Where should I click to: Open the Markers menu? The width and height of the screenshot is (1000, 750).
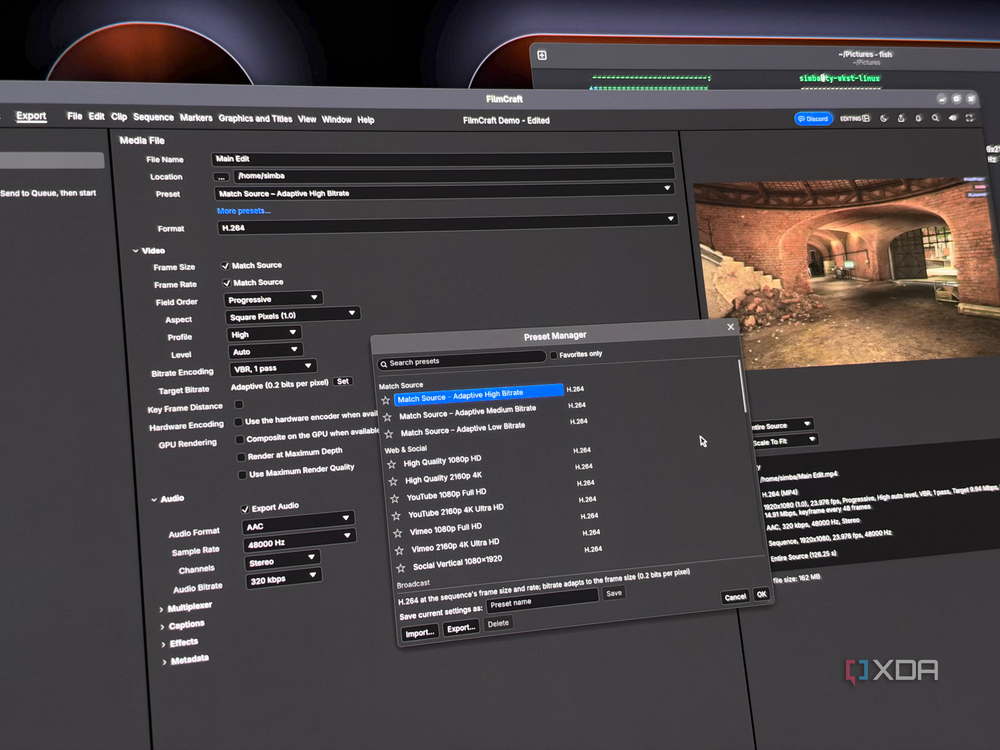pyautogui.click(x=196, y=118)
